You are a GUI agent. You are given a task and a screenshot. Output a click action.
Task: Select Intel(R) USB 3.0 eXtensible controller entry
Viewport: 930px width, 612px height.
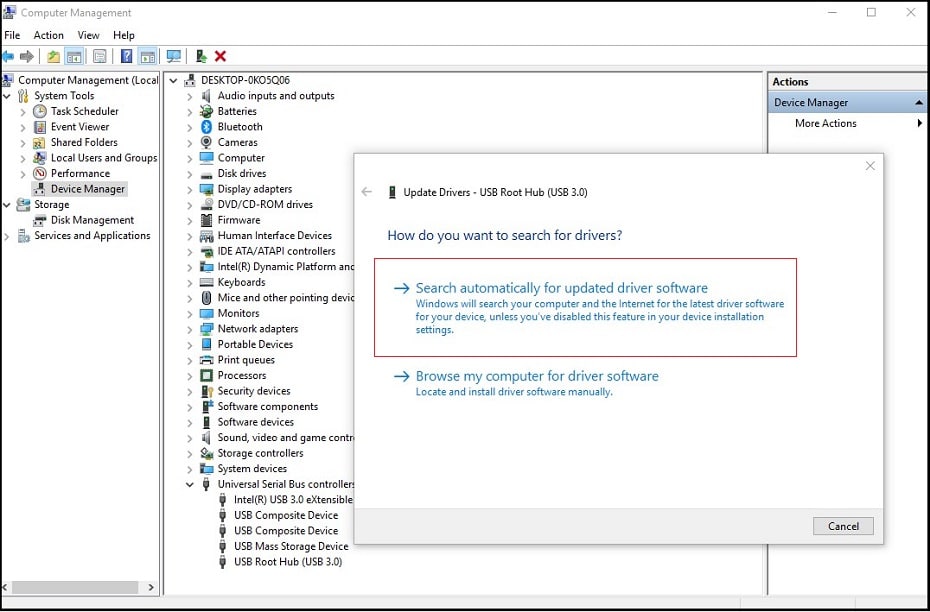click(293, 500)
